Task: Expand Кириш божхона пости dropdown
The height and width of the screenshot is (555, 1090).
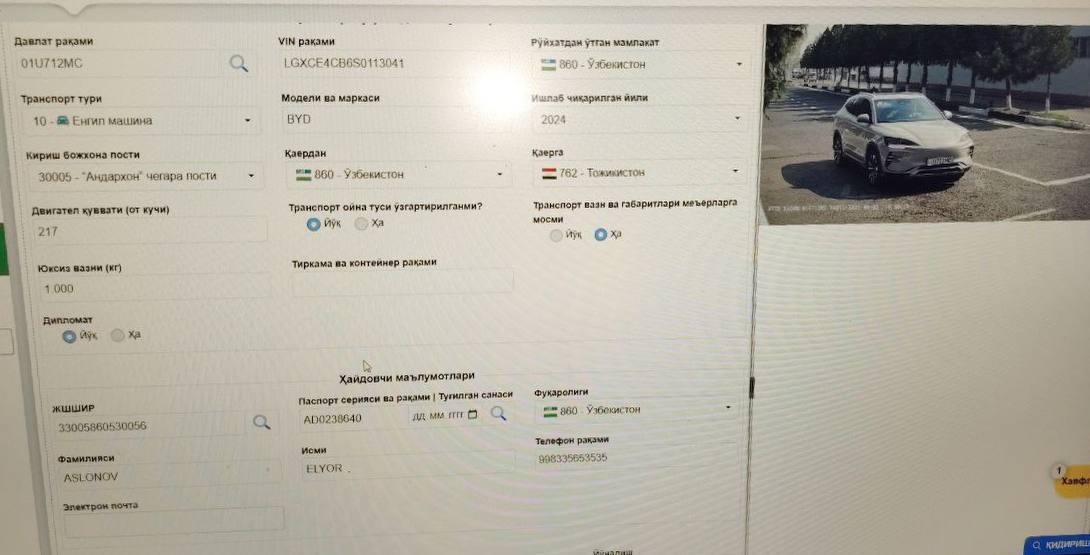Action: click(x=146, y=177)
